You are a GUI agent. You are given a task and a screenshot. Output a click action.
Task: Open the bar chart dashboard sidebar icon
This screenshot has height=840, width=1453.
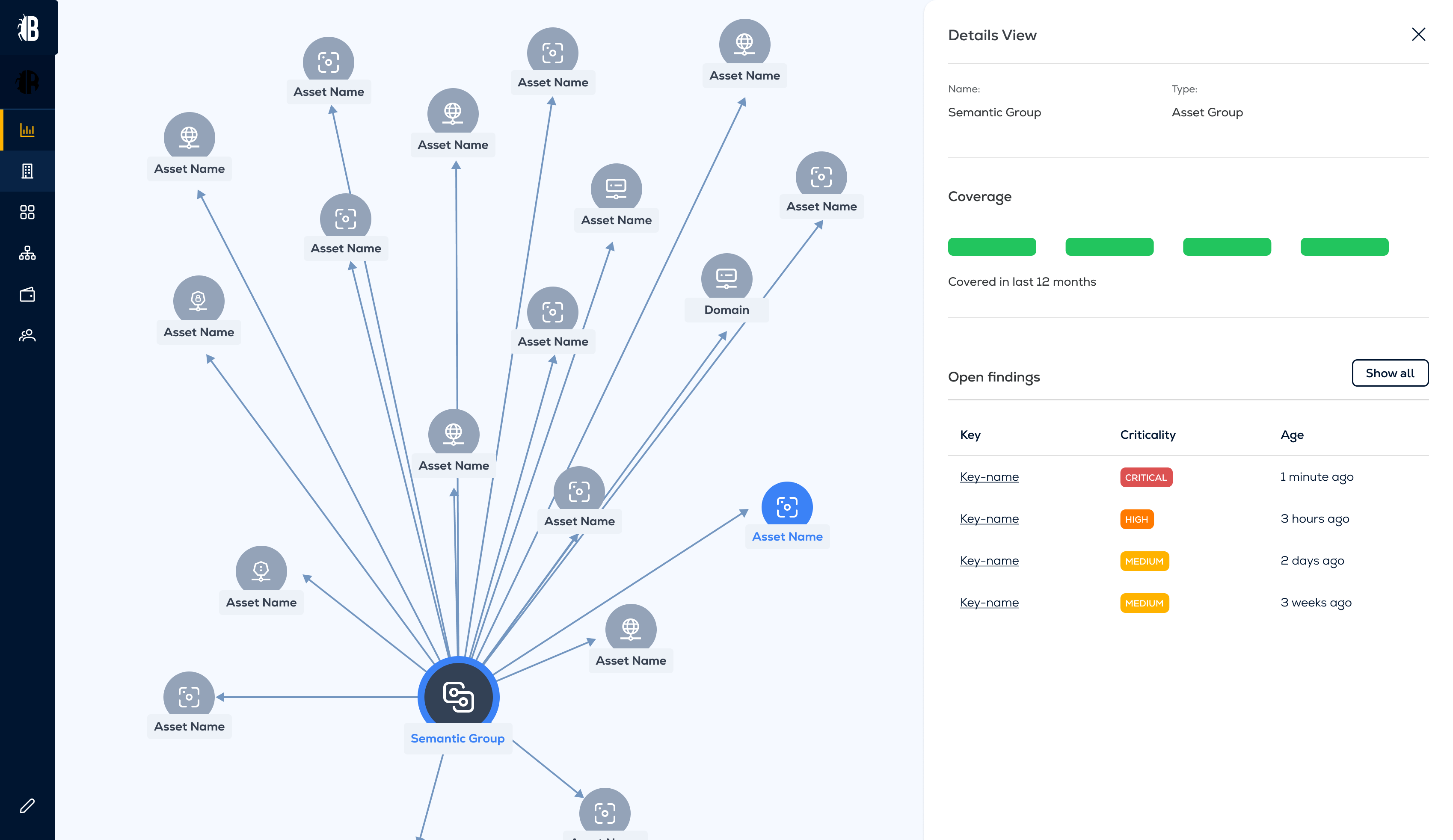[x=27, y=130]
